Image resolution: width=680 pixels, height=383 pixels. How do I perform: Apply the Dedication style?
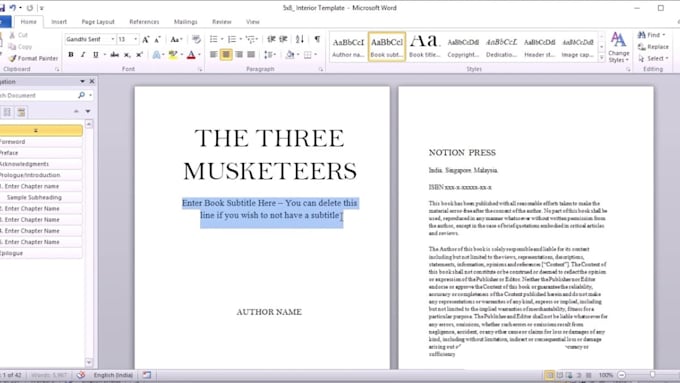click(501, 46)
